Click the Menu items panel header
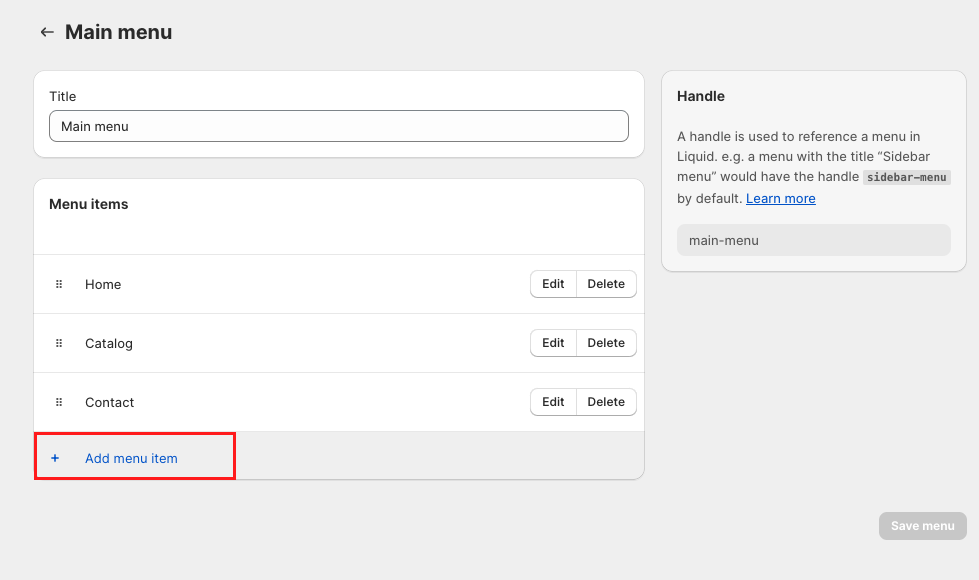979x580 pixels. [88, 204]
